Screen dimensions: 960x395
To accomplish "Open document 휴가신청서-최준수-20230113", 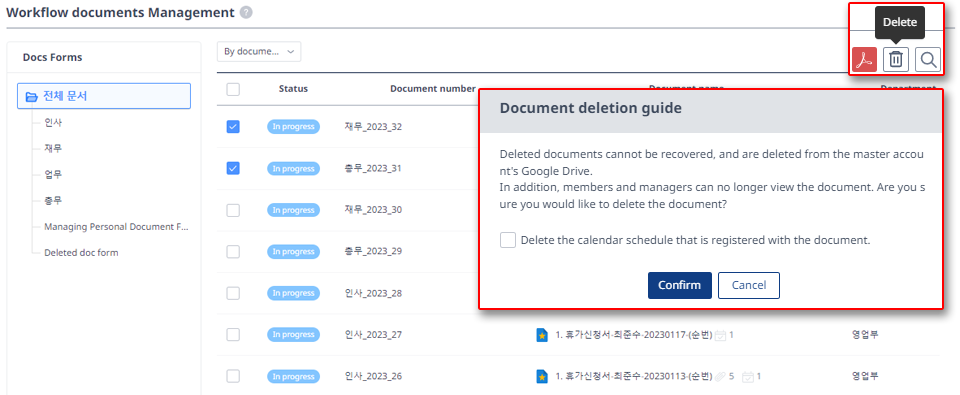I will [x=634, y=376].
